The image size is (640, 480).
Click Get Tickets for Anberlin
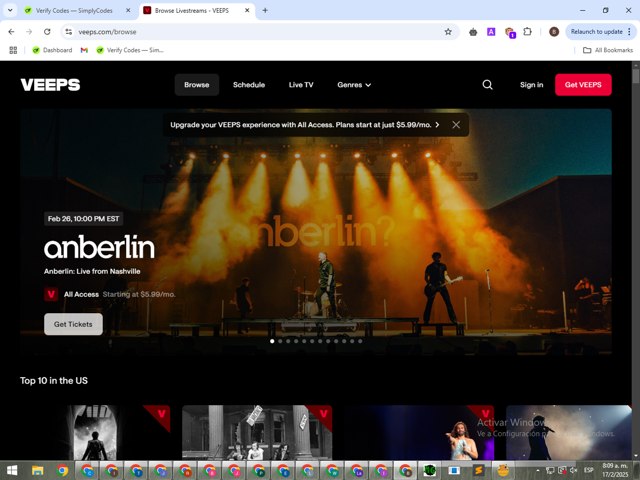[73, 324]
